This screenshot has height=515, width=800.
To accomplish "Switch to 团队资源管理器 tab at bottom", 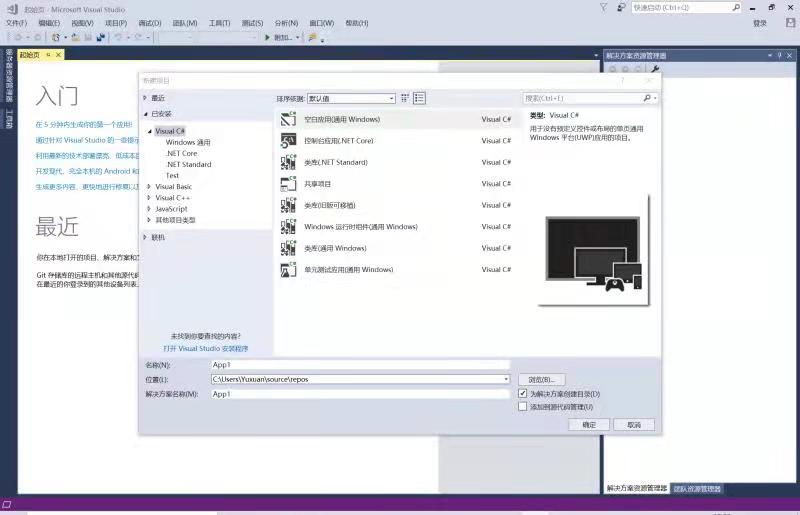I will [696, 488].
